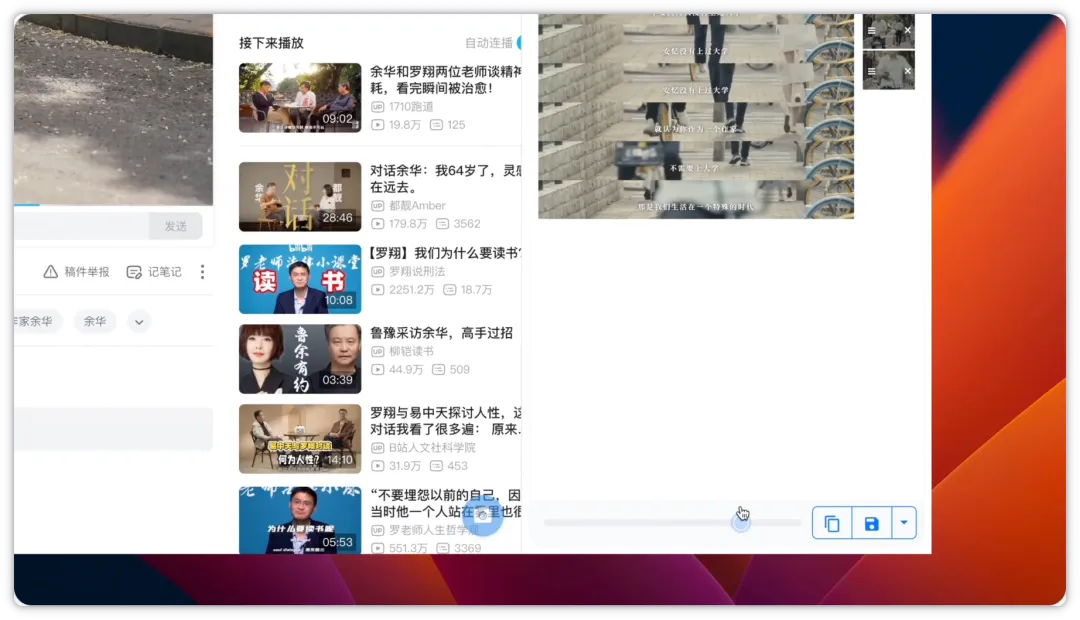Open title 【罗翔】我们为什么要读书
Screen dimensions: 1080x620
(x=446, y=253)
